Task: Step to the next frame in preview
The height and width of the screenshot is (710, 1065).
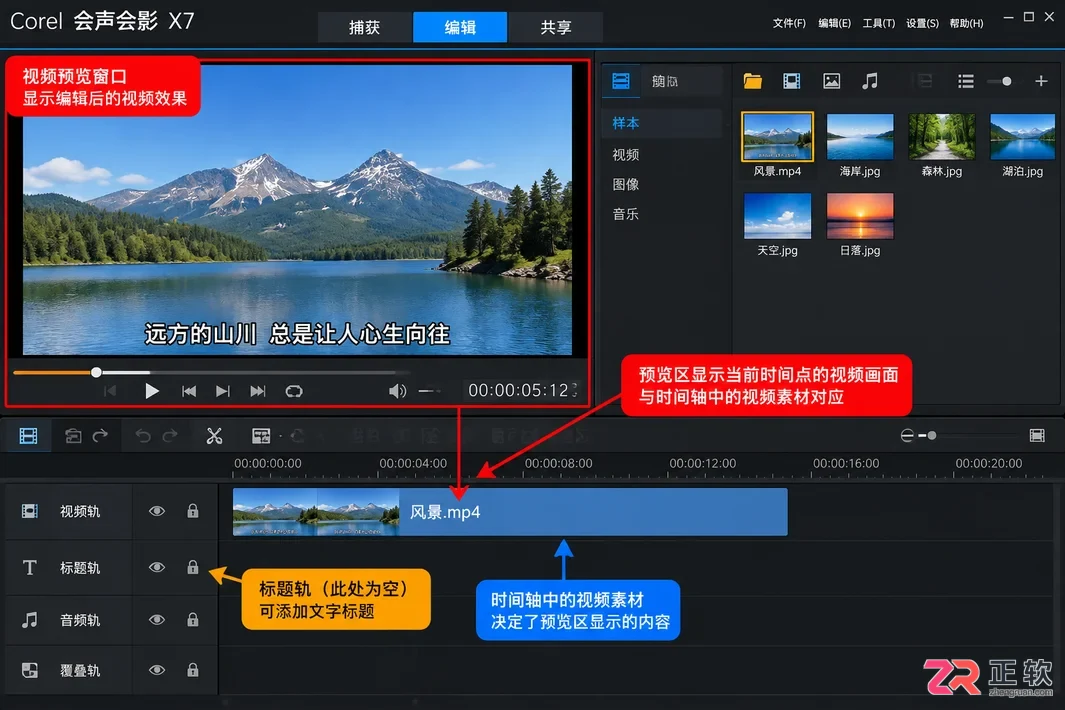Action: pos(223,391)
